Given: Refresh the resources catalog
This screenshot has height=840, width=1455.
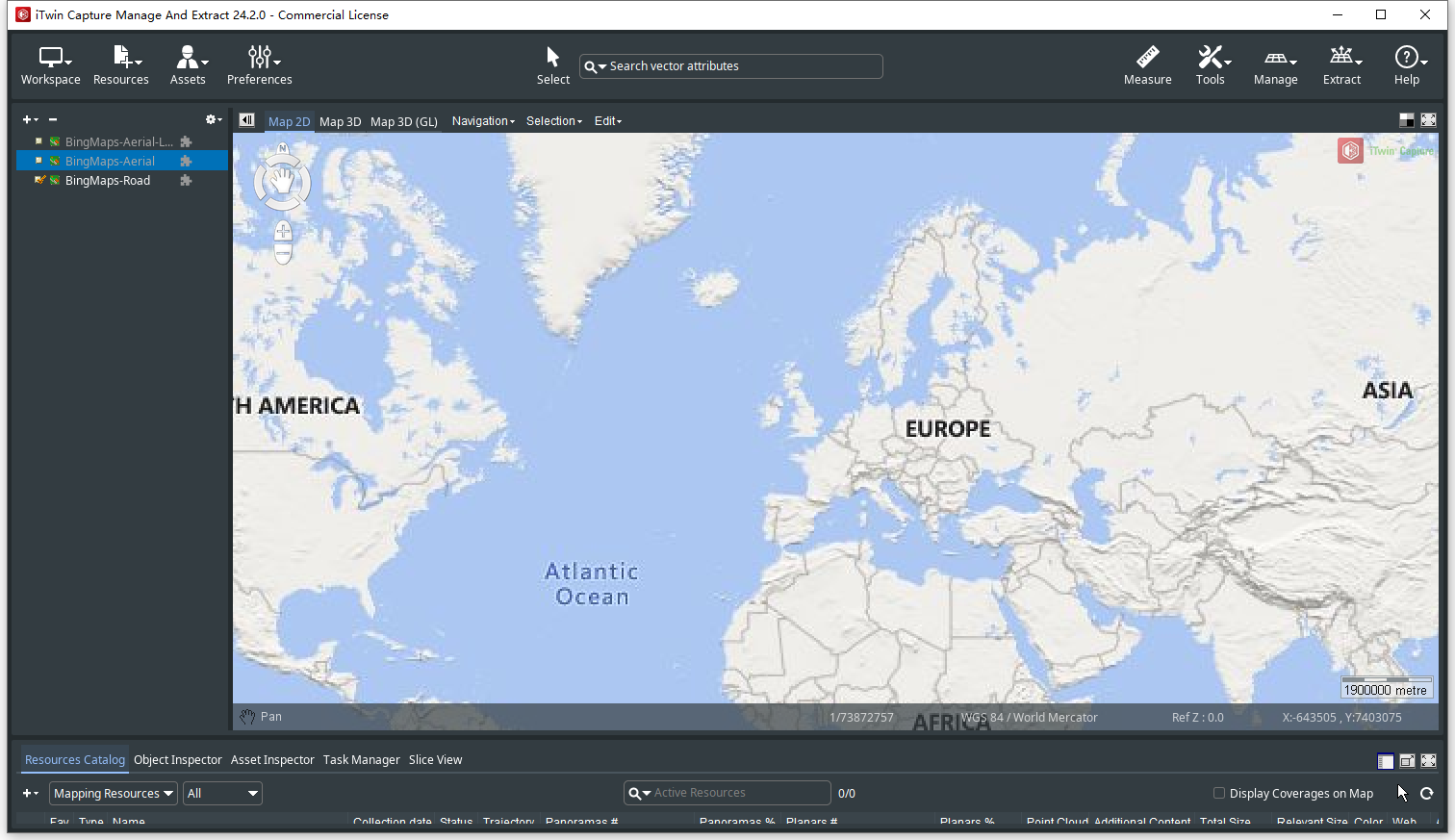Looking at the screenshot, I should click(1427, 793).
